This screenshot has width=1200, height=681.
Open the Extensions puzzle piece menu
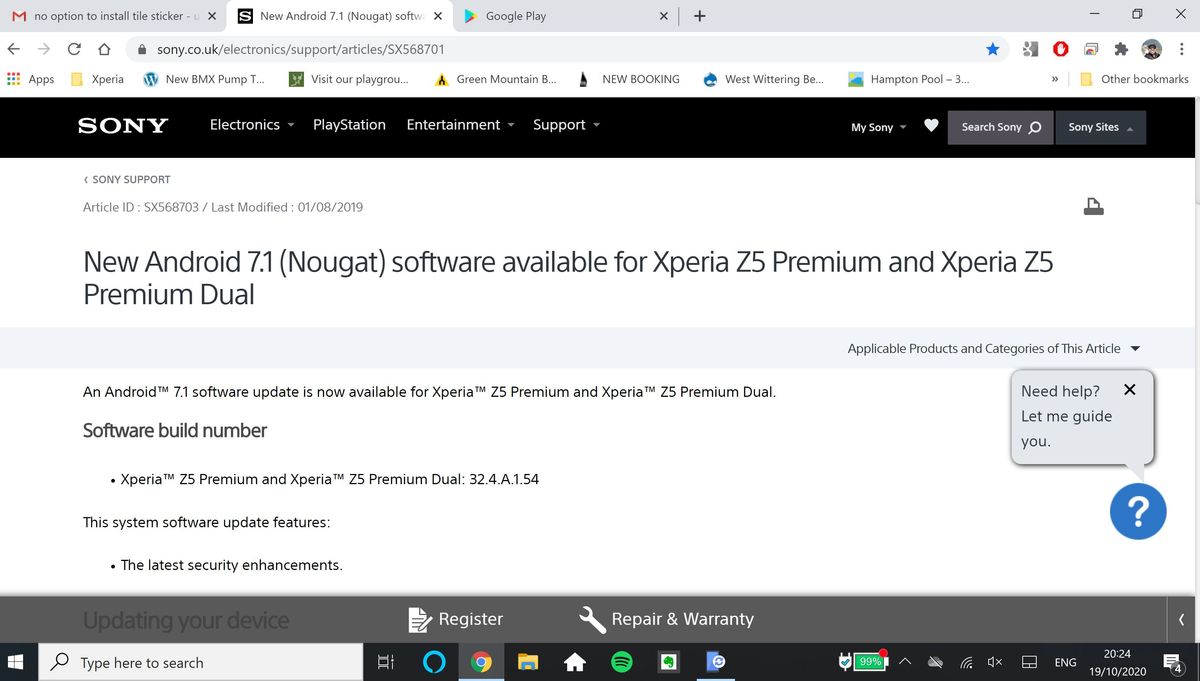pyautogui.click(x=1121, y=48)
